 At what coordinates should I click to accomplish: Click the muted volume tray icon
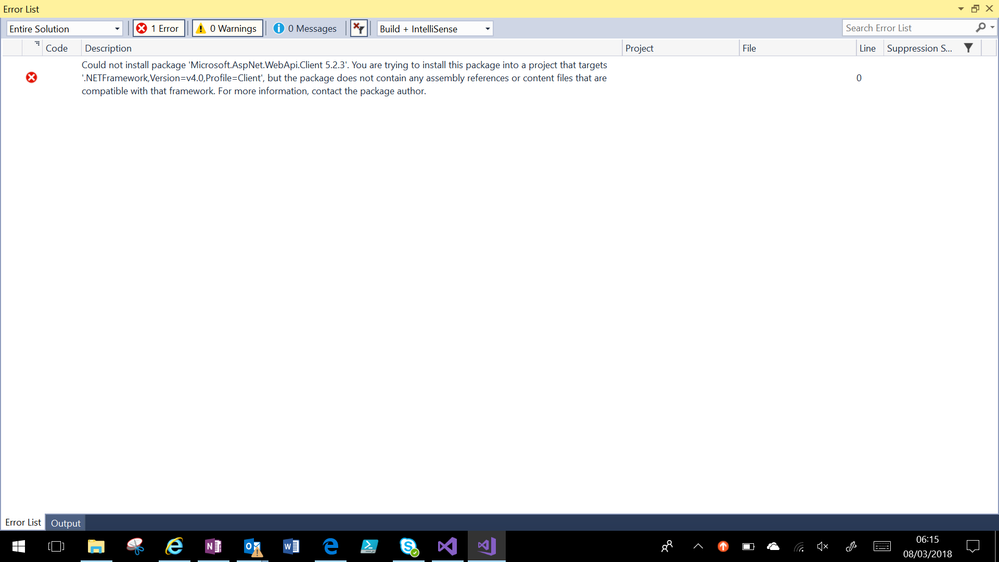[823, 547]
